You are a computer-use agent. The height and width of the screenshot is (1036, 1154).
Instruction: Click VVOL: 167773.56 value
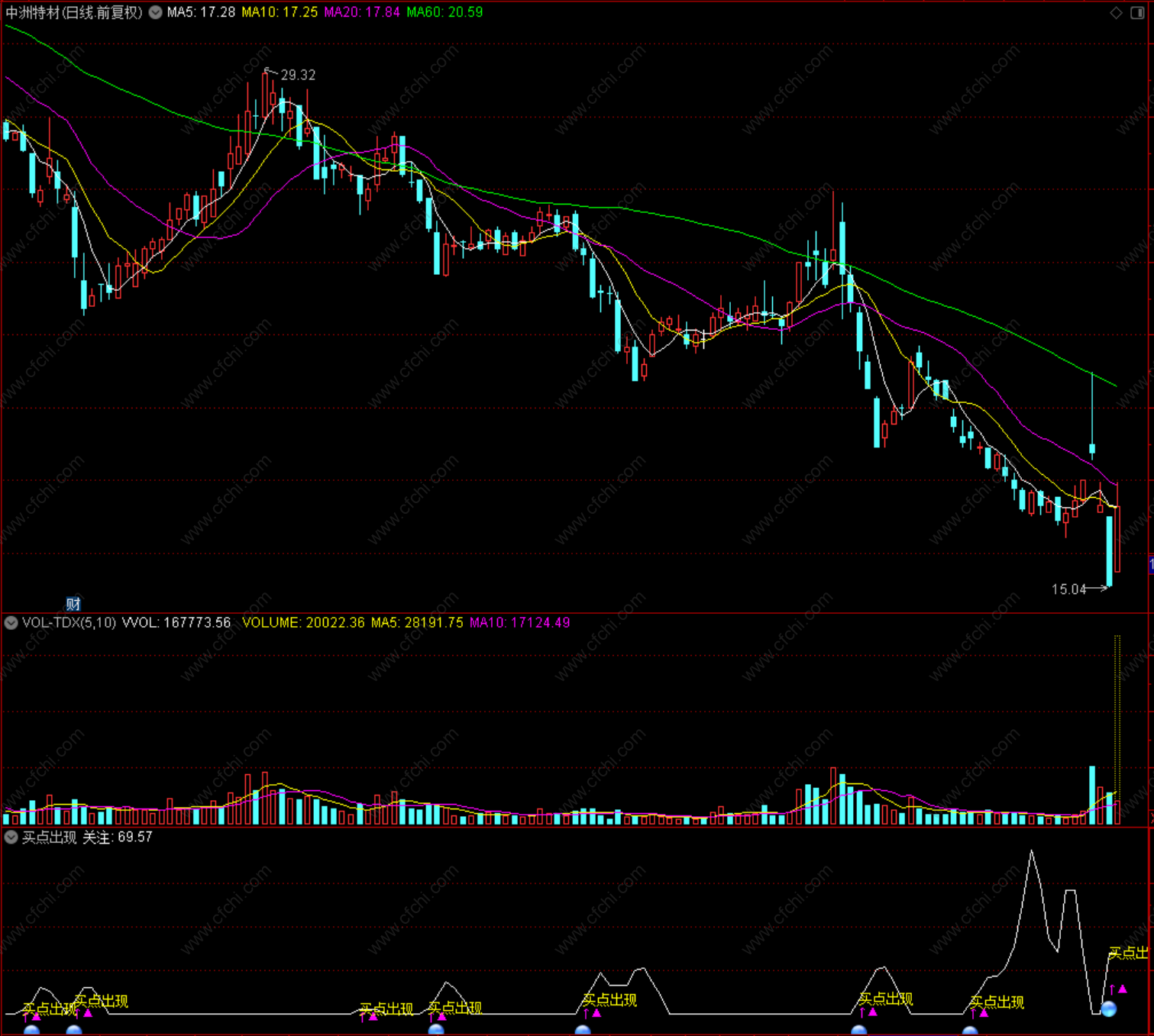(176, 623)
